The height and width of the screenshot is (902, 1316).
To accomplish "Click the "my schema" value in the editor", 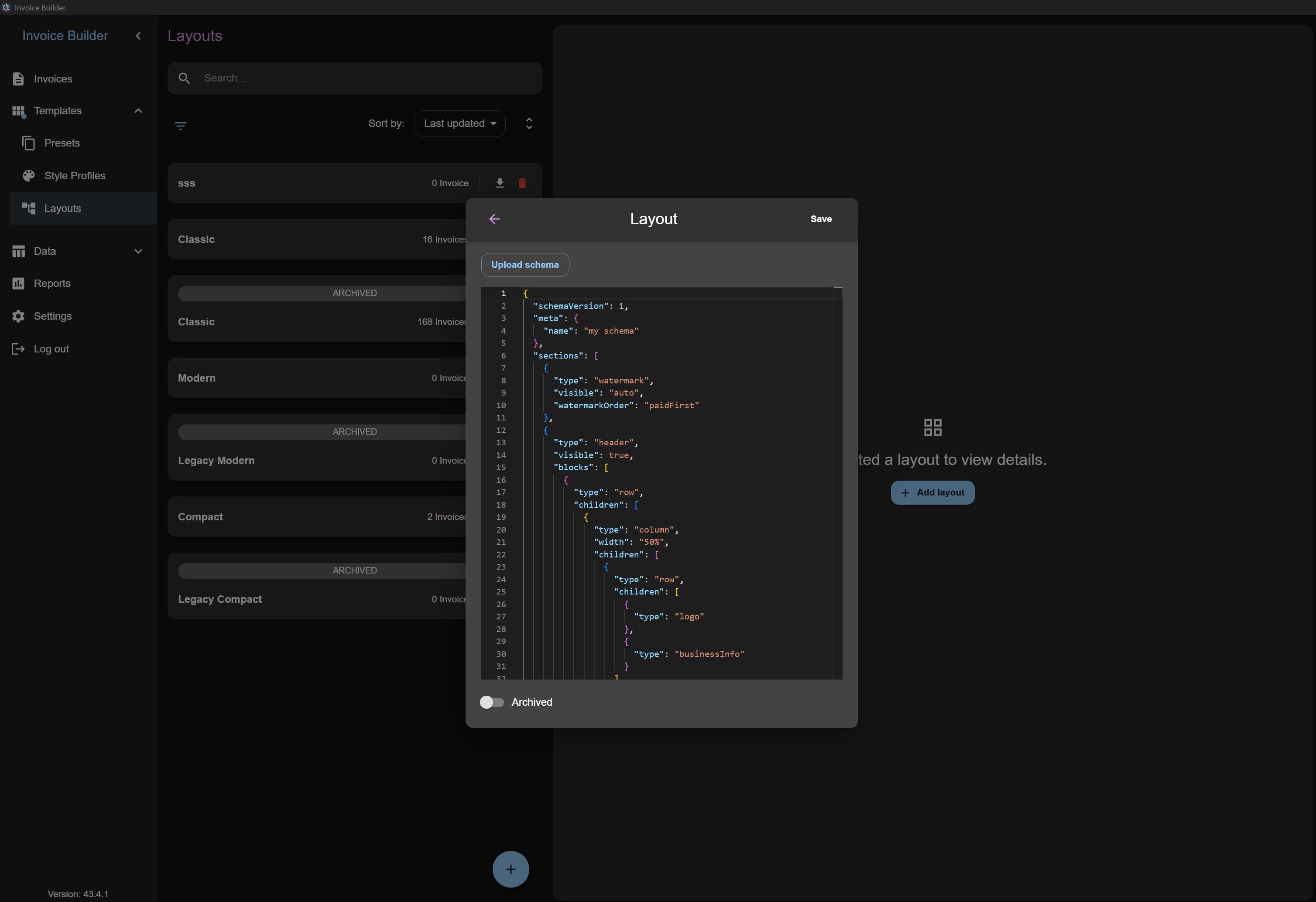I will point(611,331).
